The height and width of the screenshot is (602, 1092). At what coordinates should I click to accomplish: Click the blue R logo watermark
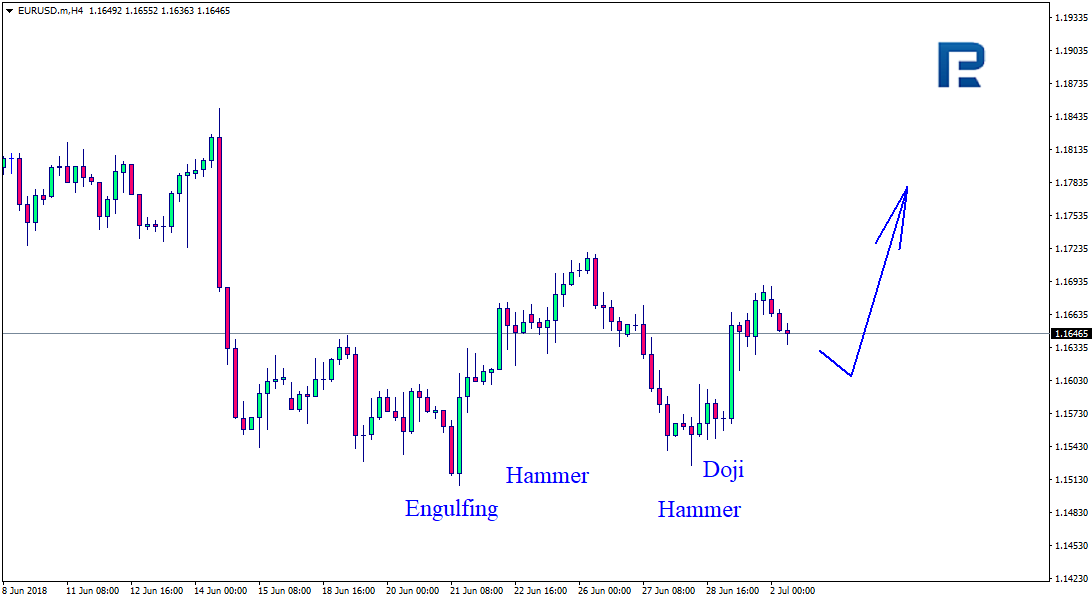[961, 65]
